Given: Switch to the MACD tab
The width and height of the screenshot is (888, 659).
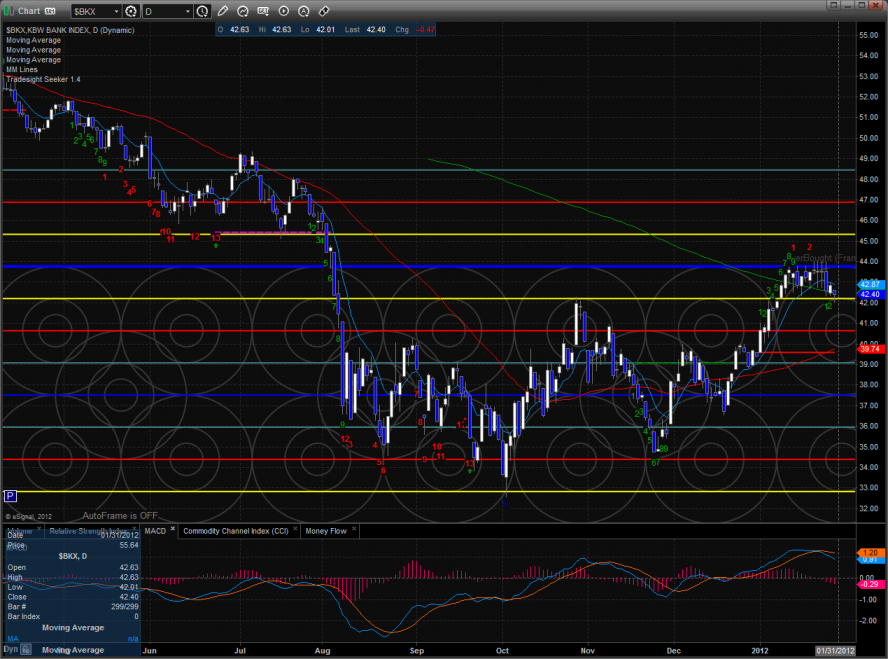Looking at the screenshot, I should pyautogui.click(x=155, y=531).
